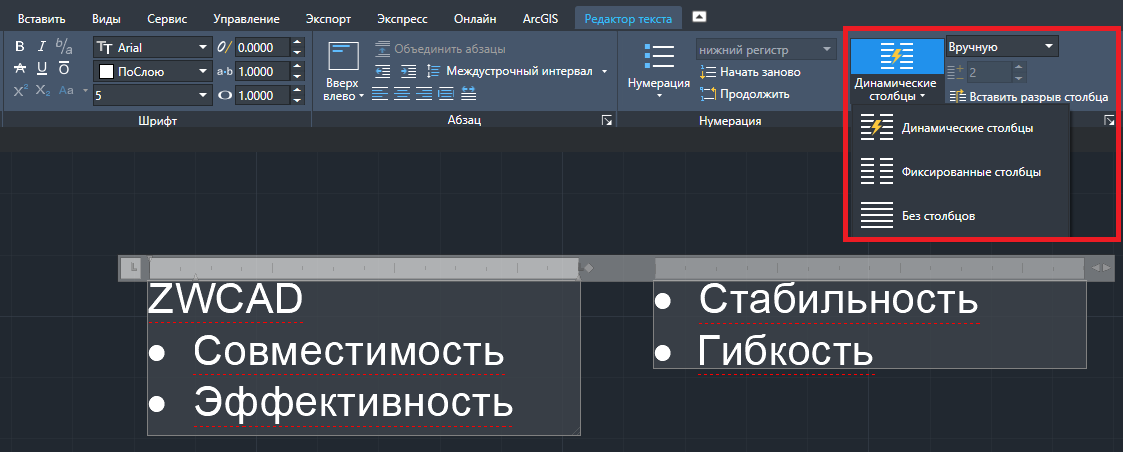Apply Subscript formatting
The image size is (1123, 452).
43,91
